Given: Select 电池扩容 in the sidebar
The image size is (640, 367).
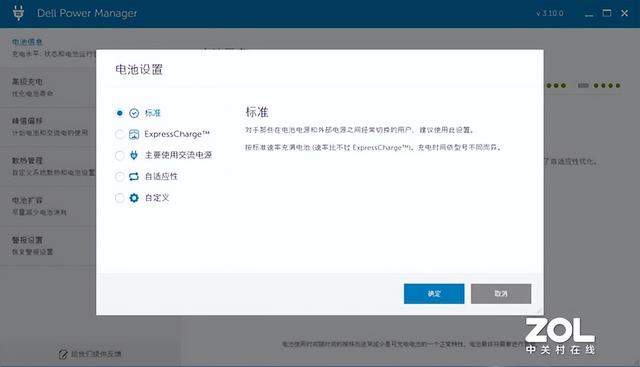Looking at the screenshot, I should (48, 206).
